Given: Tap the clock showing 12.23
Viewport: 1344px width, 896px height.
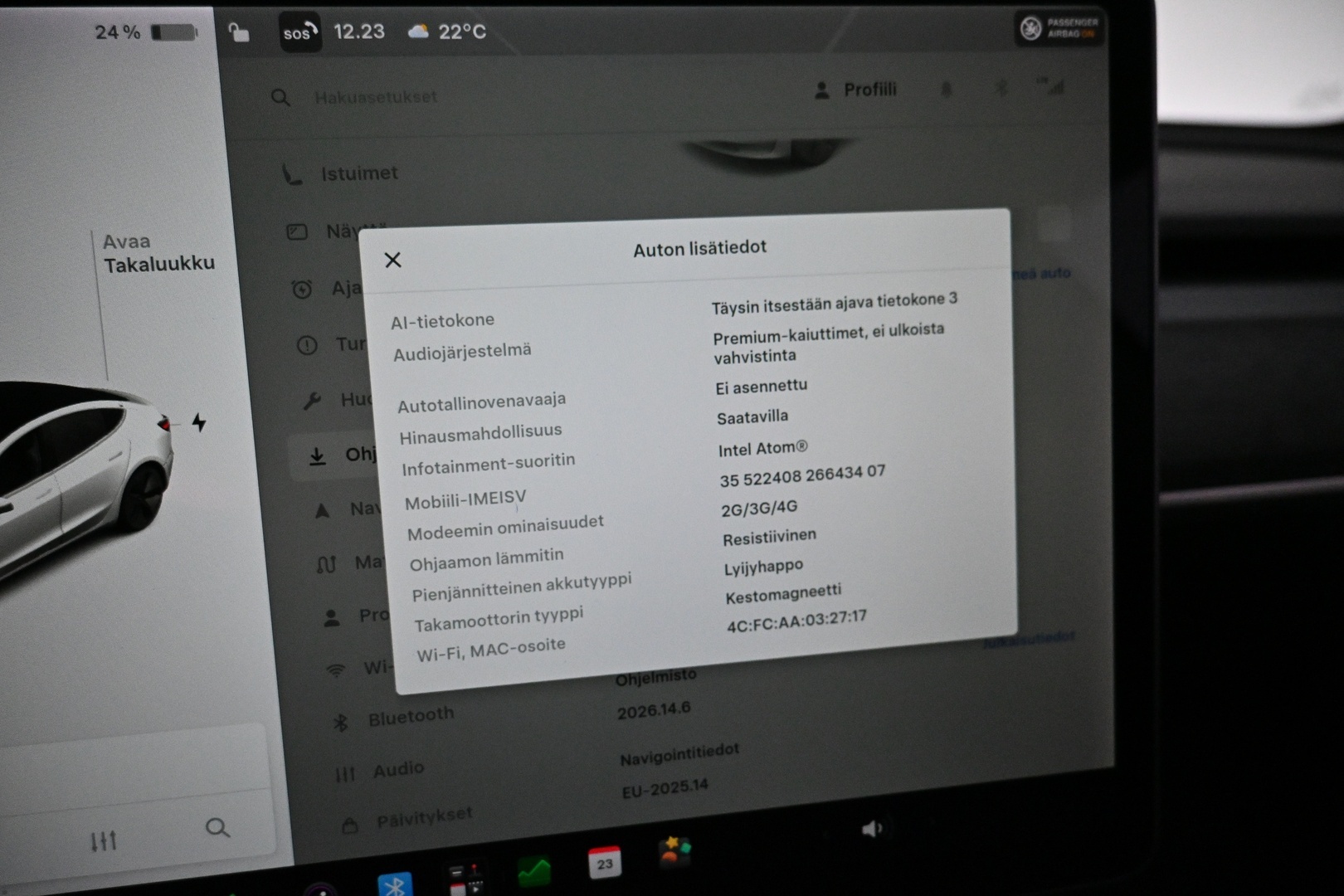Looking at the screenshot, I should 359,32.
